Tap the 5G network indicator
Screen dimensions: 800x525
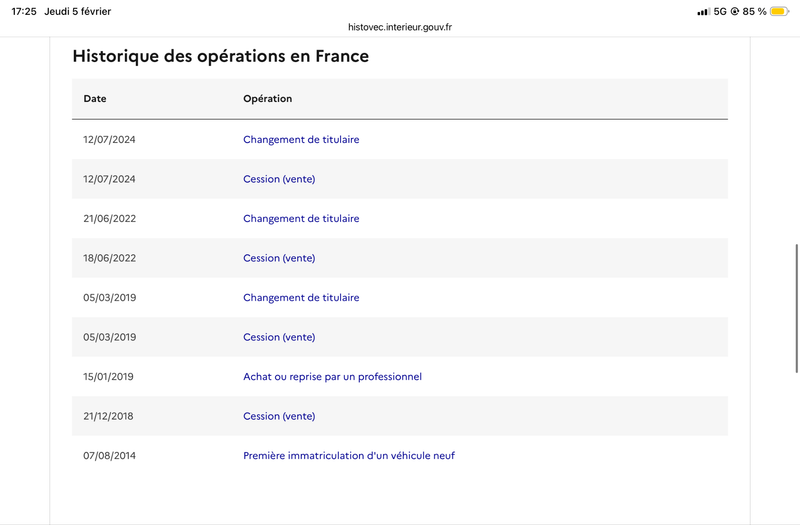click(720, 11)
